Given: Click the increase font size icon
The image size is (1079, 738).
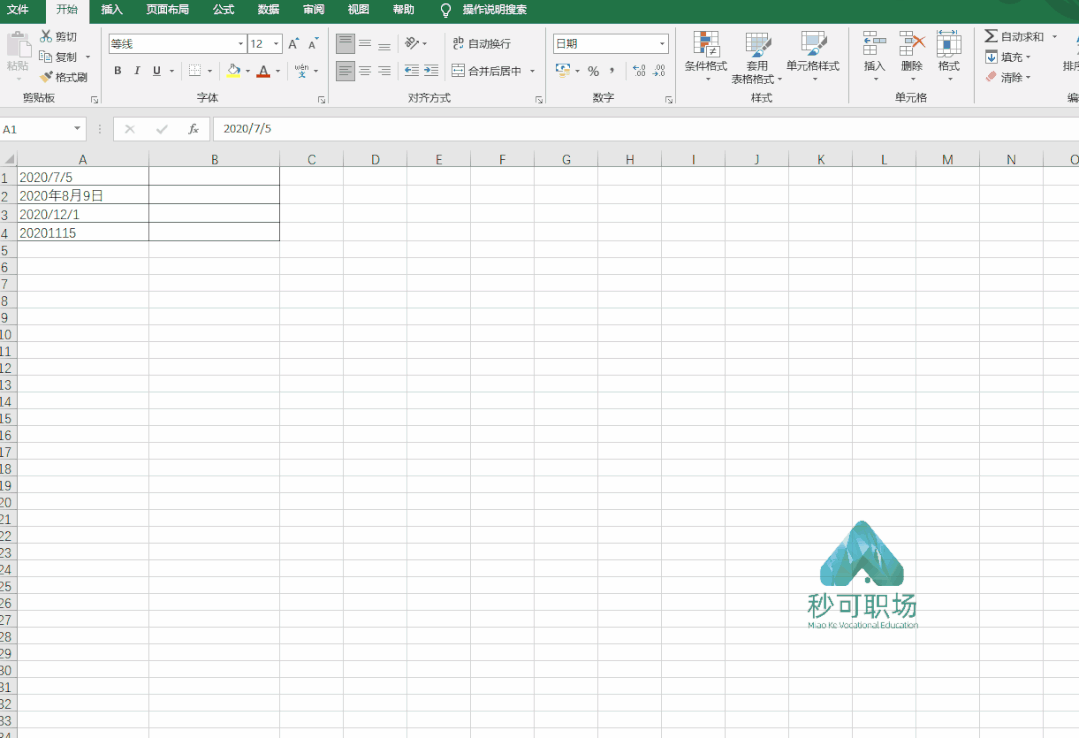Looking at the screenshot, I should (x=293, y=44).
